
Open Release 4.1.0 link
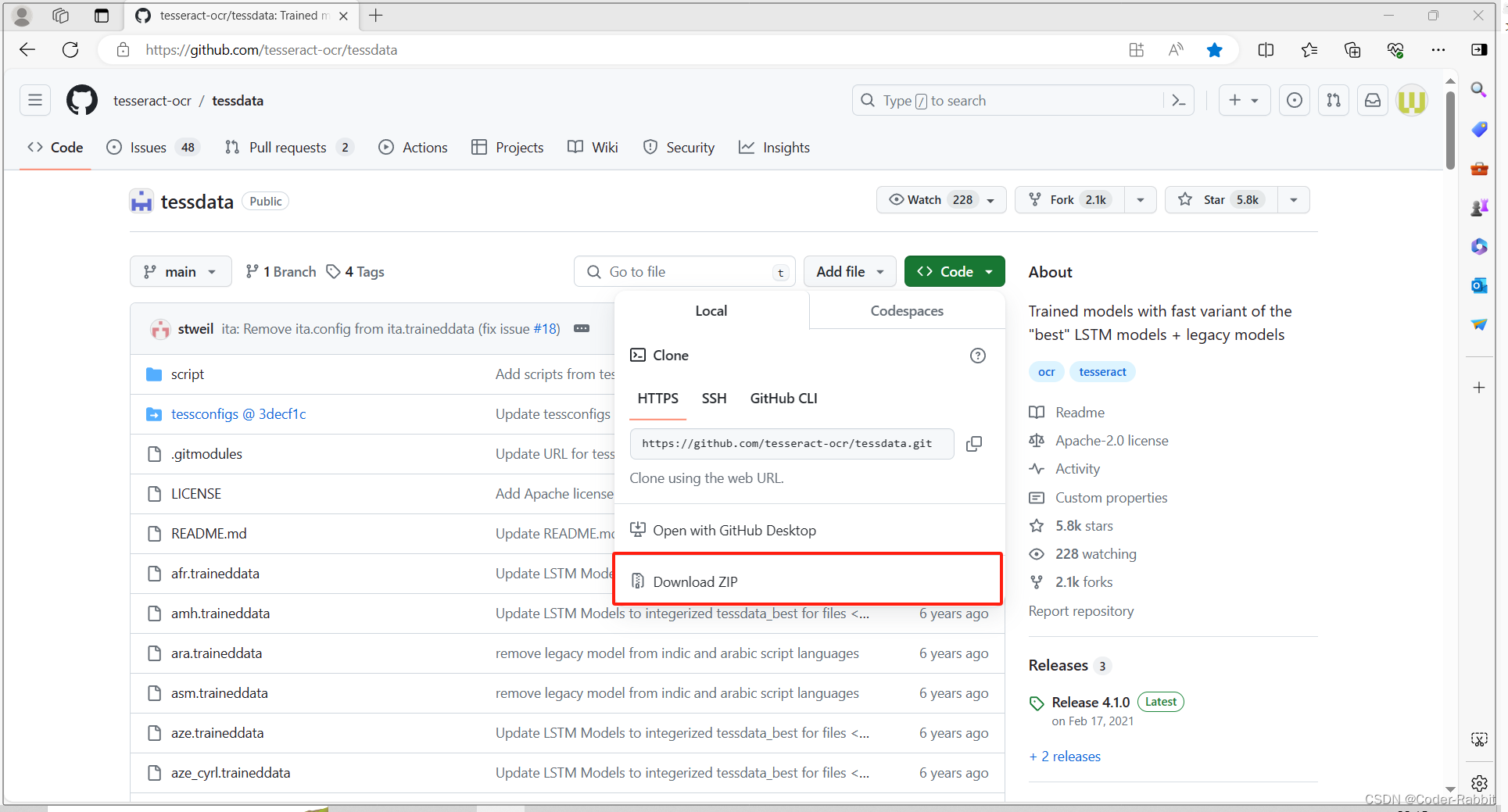coord(1091,703)
